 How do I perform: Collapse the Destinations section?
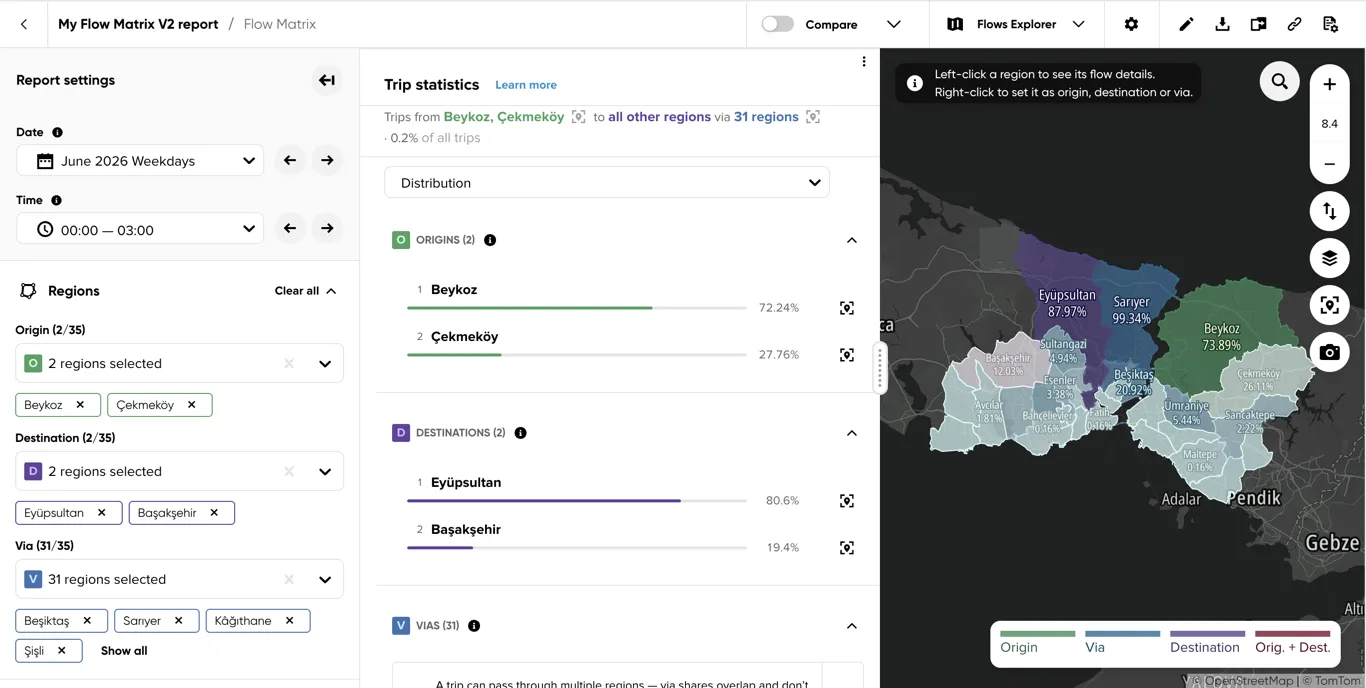pyautogui.click(x=852, y=433)
